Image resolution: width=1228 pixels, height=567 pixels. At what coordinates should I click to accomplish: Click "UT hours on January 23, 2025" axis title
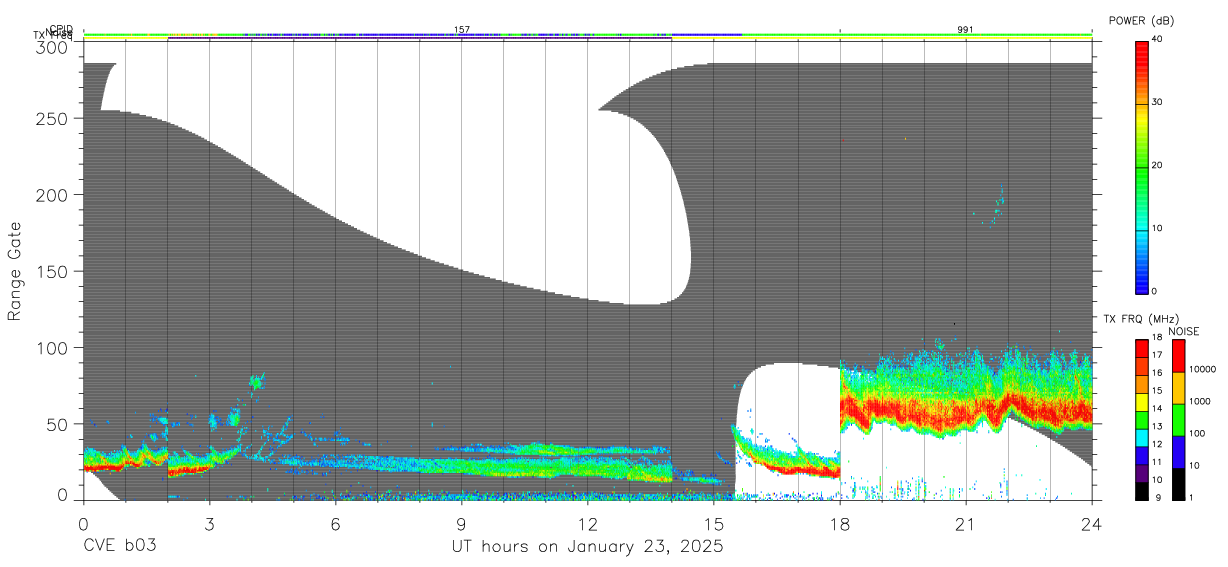588,548
